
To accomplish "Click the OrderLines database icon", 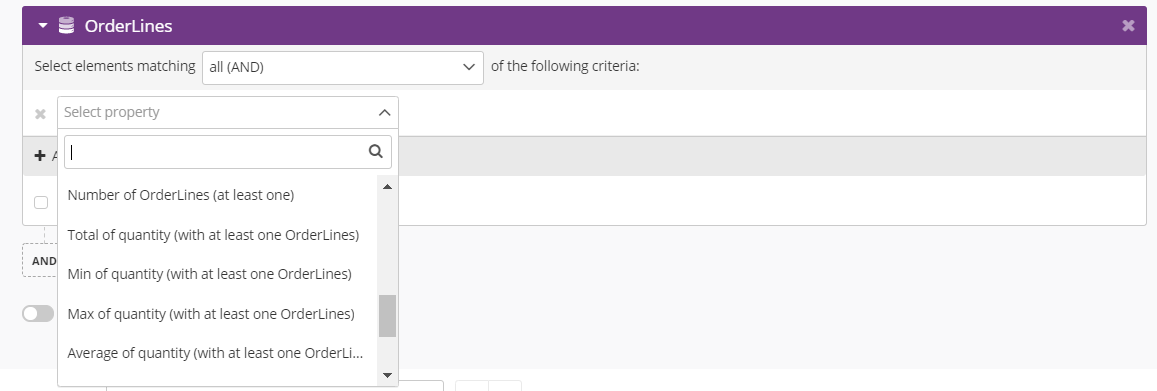I will click(x=66, y=26).
